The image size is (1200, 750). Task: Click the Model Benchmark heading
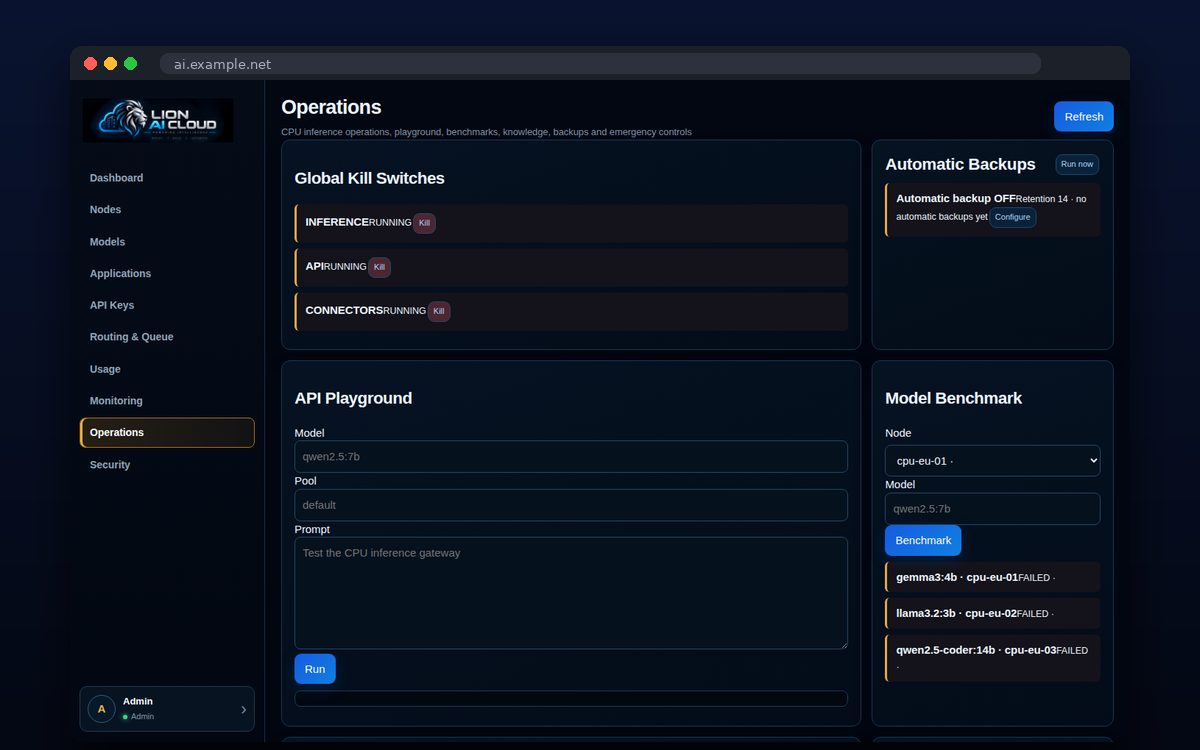(954, 398)
